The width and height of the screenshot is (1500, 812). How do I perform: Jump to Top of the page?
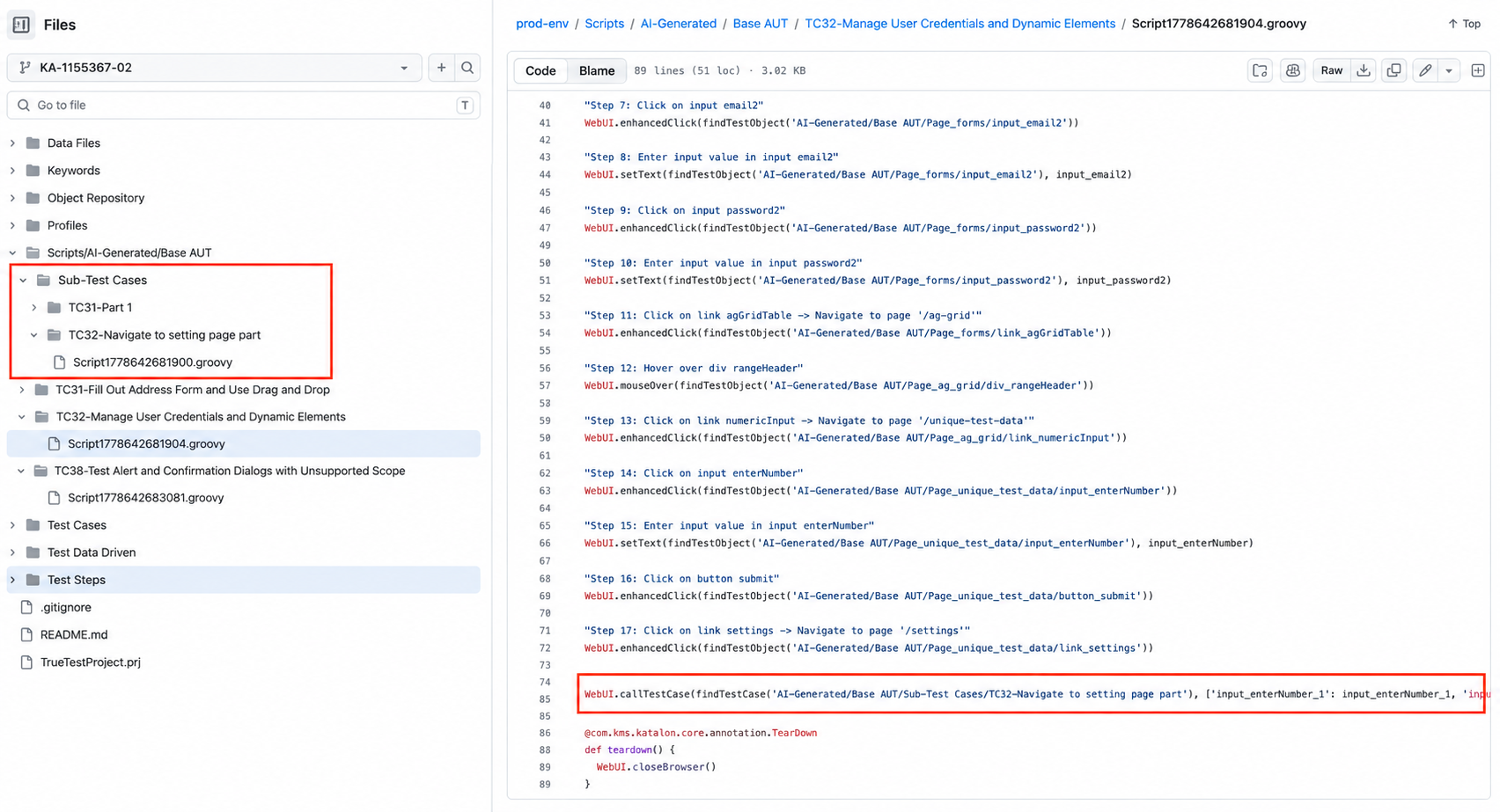click(x=1465, y=24)
